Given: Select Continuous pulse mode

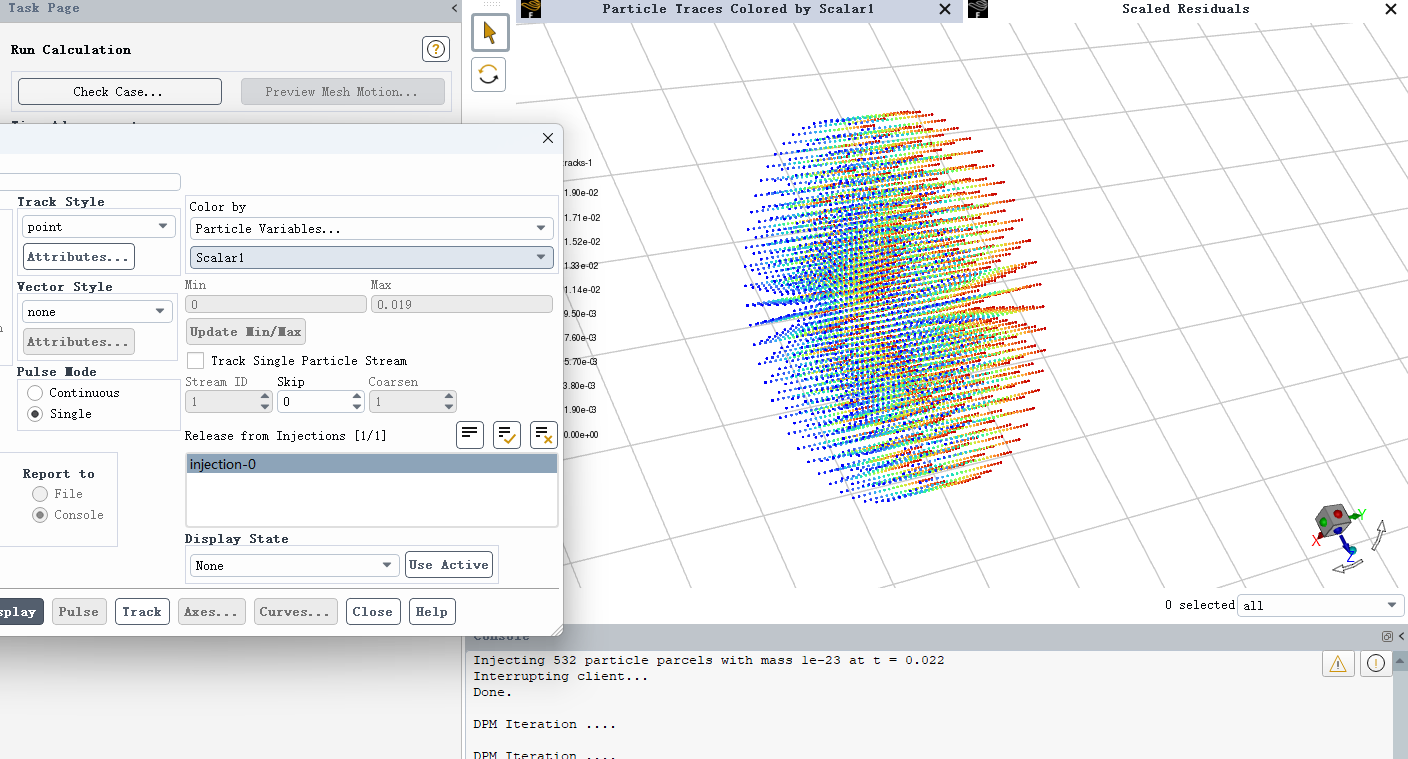Looking at the screenshot, I should coord(35,393).
